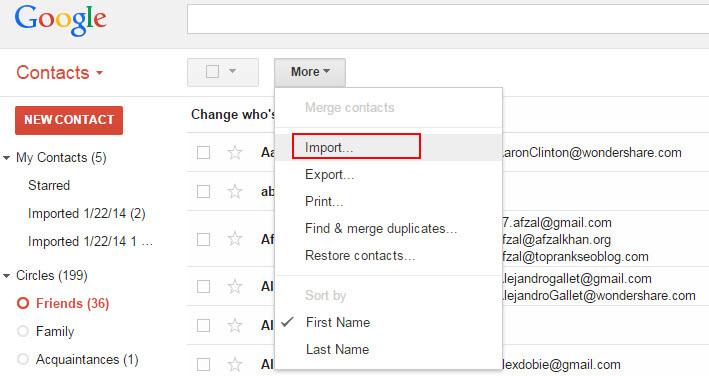Check the box for afzal@afzalkhan.org contact

(x=203, y=239)
